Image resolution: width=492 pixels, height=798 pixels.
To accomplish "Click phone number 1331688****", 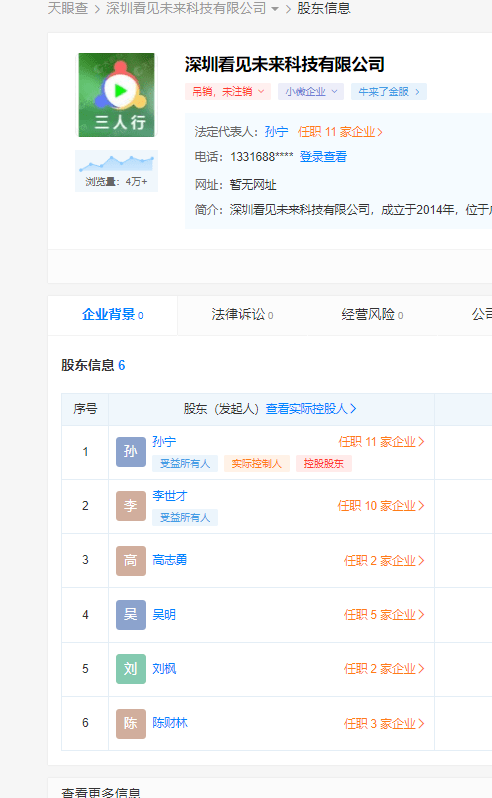I will tap(262, 157).
